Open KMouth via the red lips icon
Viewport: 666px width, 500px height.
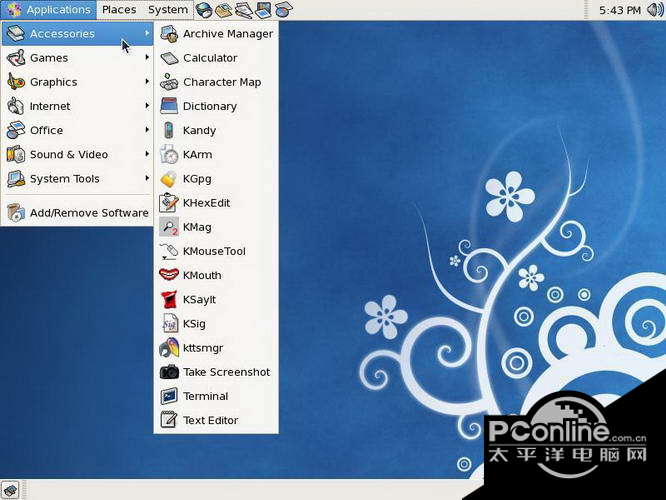pyautogui.click(x=169, y=274)
